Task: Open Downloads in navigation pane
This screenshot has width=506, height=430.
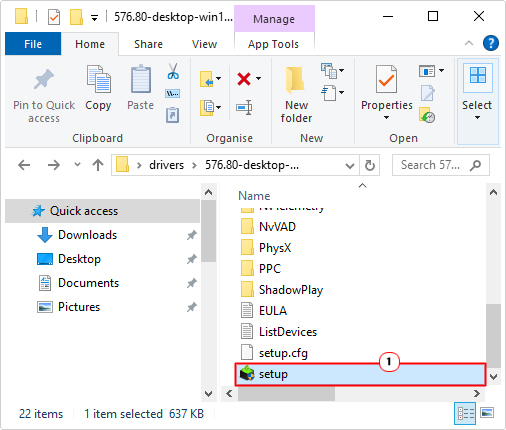Action: [87, 235]
